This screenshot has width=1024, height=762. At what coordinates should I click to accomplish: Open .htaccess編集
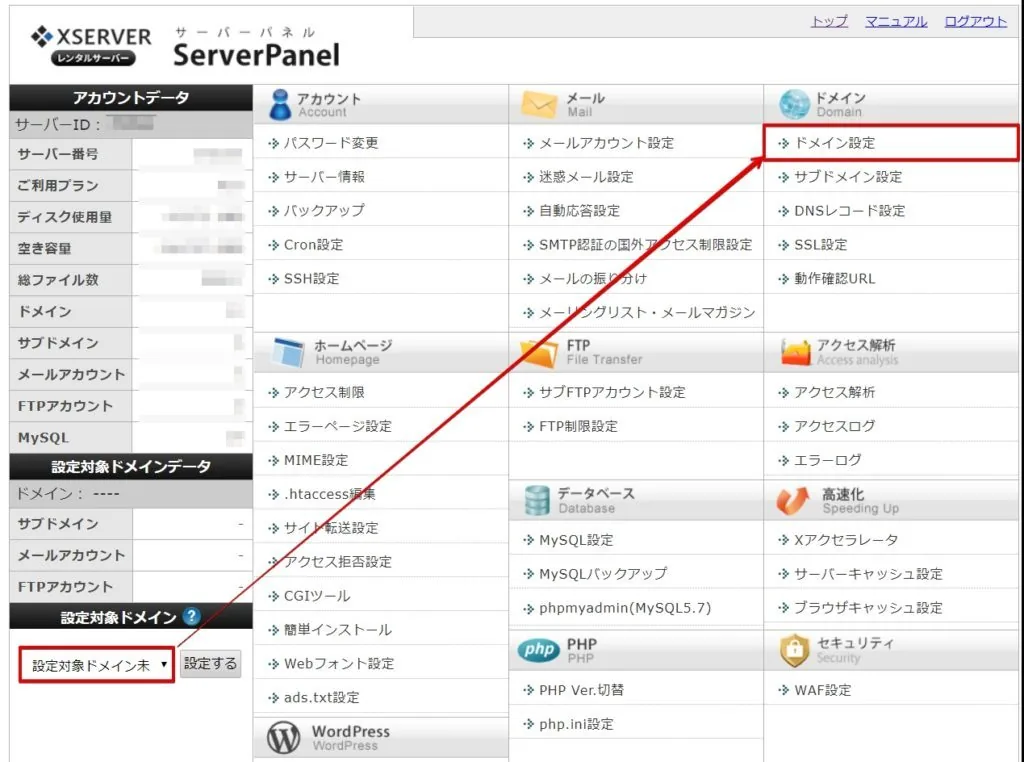point(329,494)
